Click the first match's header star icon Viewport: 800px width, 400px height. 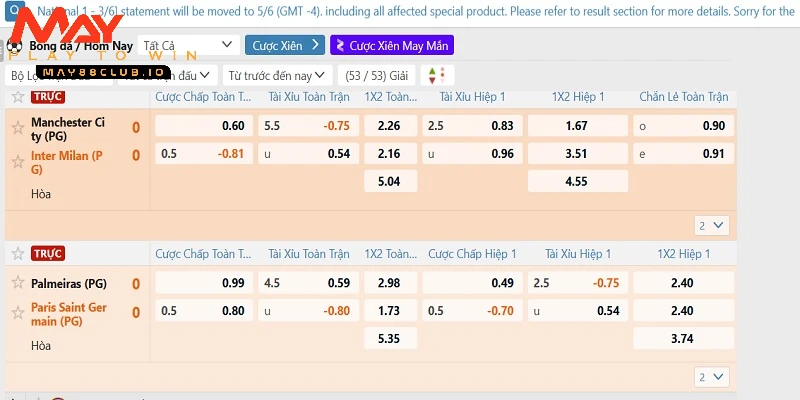17,97
